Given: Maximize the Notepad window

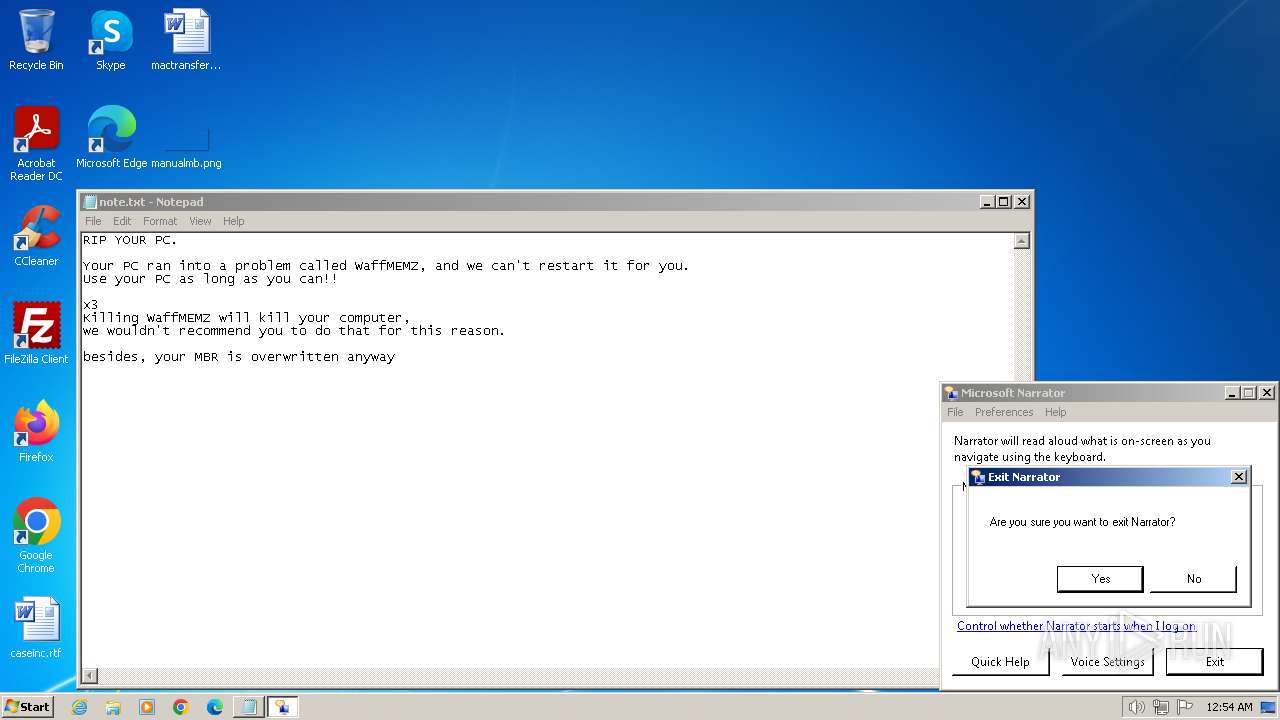Looking at the screenshot, I should pos(1004,202).
